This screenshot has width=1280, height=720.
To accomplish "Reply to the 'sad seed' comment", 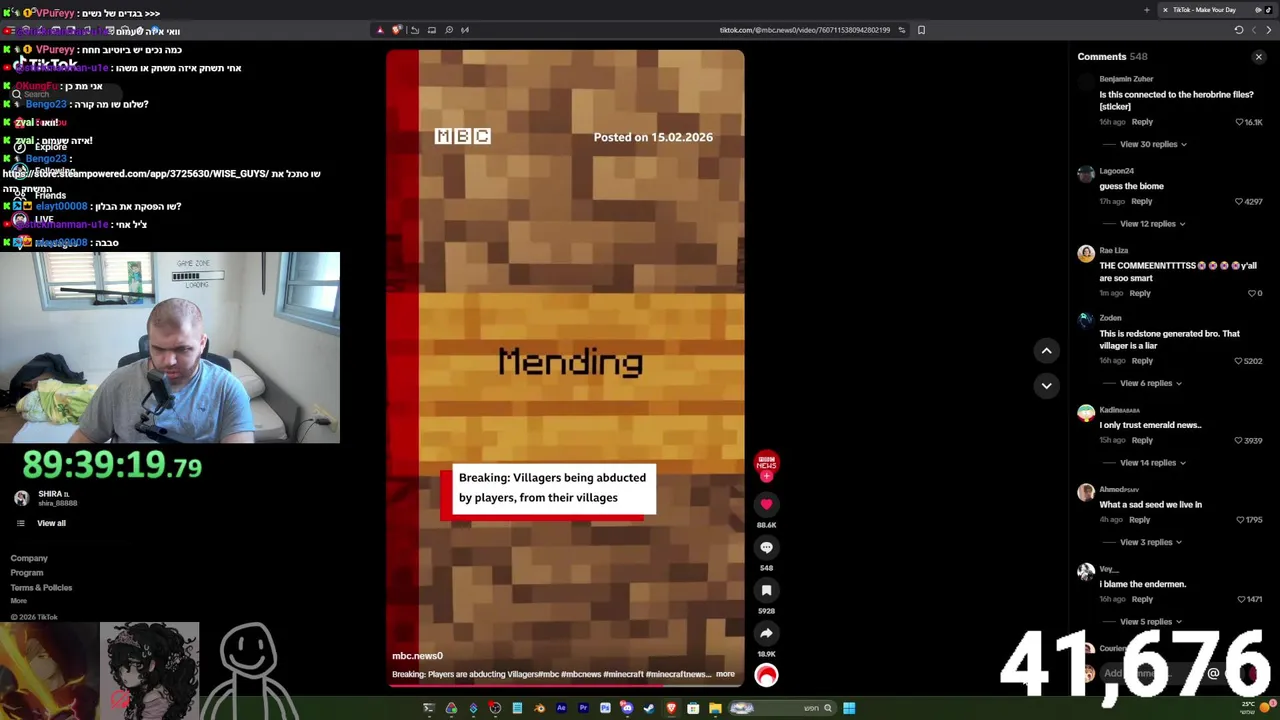I will point(1140,520).
